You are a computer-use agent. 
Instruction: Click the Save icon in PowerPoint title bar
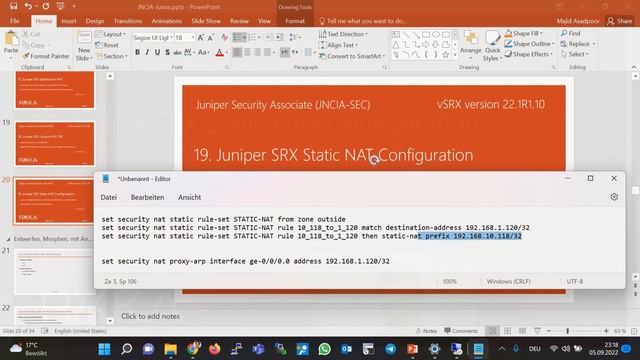pyautogui.click(x=13, y=7)
